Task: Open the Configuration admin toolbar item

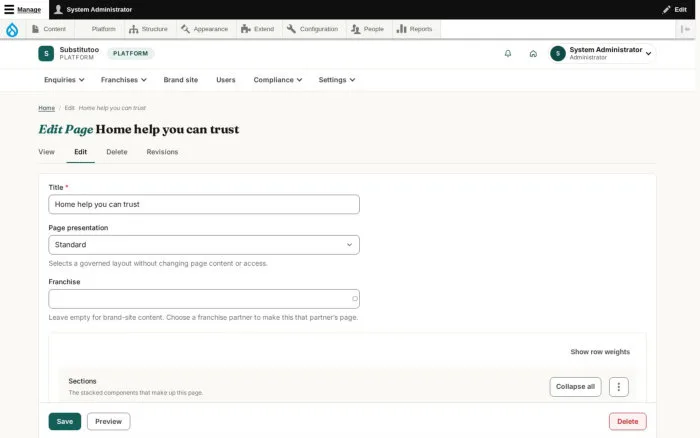Action: [x=312, y=29]
